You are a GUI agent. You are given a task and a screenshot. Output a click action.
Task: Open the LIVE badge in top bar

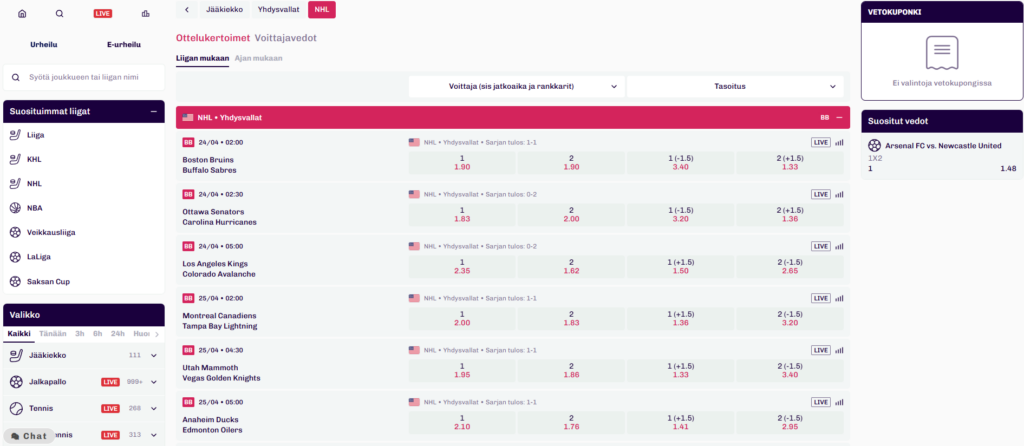[103, 14]
